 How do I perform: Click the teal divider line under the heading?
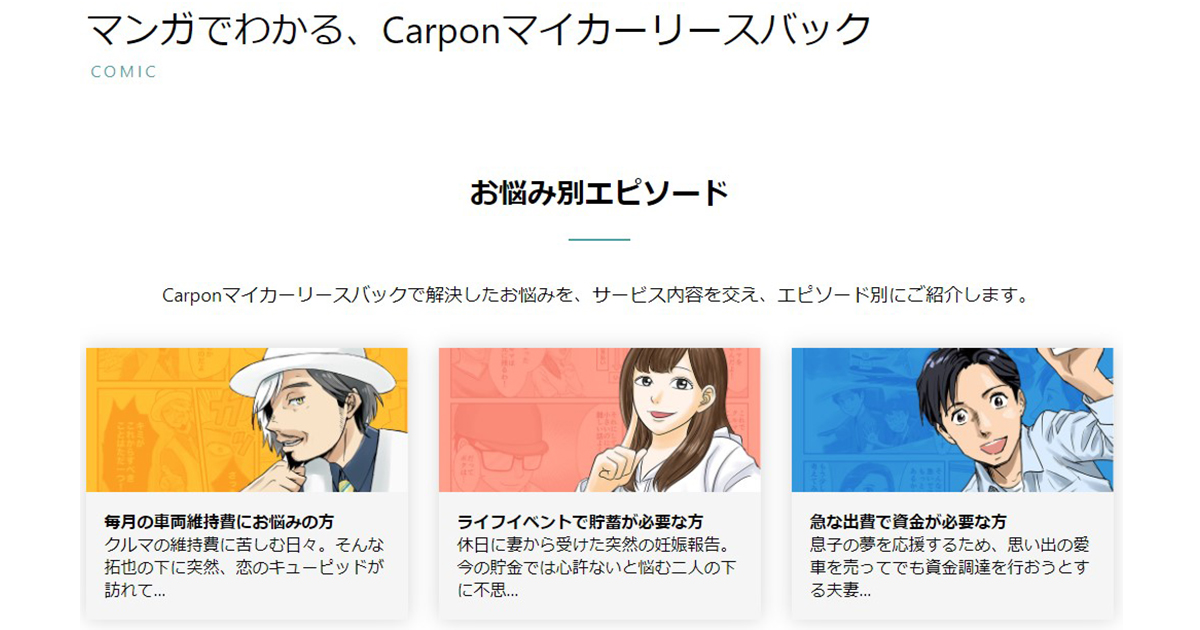point(599,240)
